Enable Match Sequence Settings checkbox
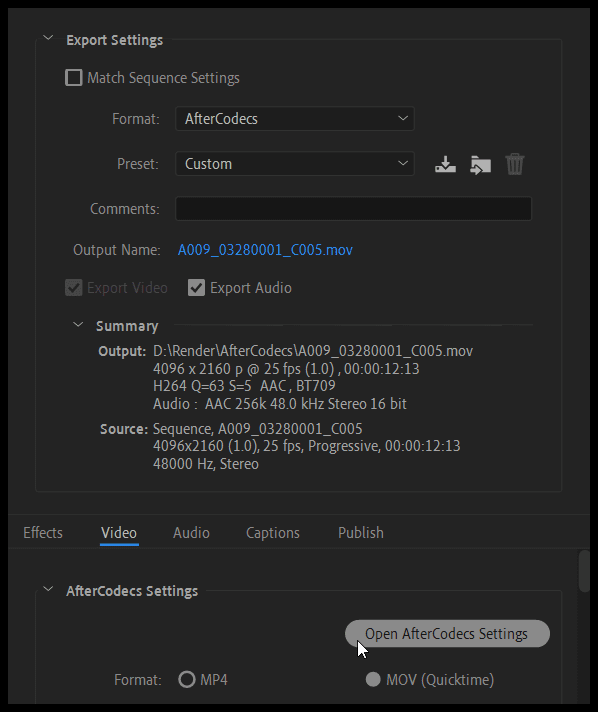598x712 pixels. tap(74, 78)
